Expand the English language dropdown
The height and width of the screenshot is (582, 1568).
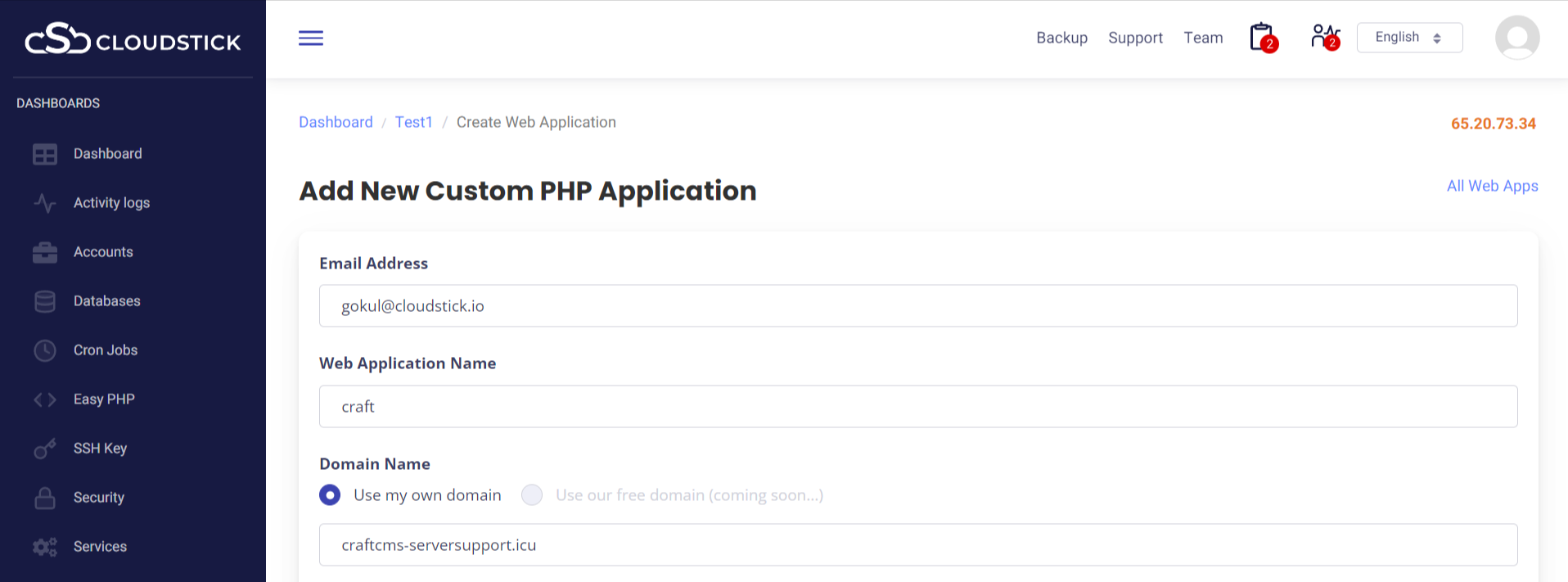click(1408, 38)
